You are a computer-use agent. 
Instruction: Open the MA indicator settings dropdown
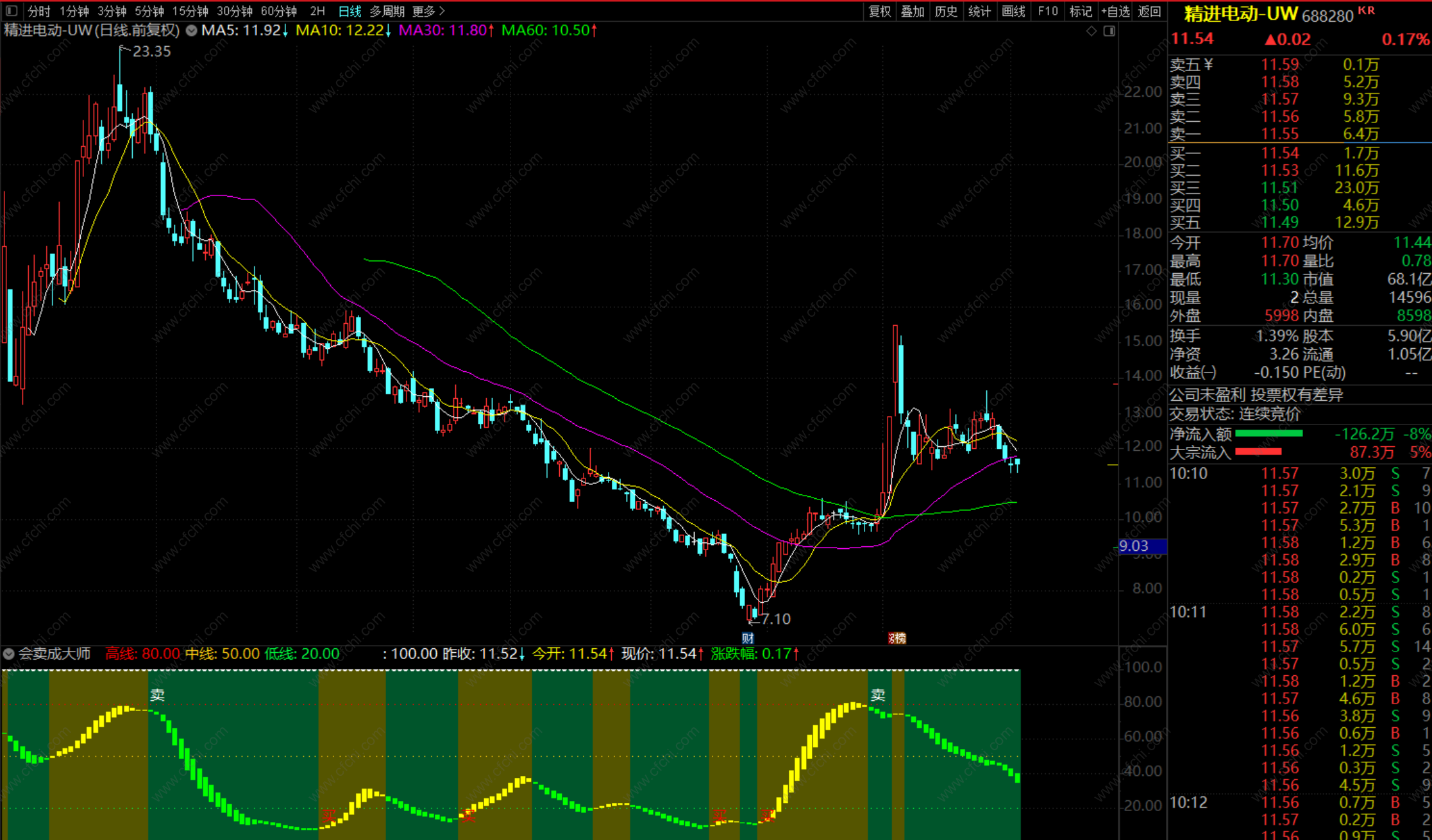(x=191, y=30)
